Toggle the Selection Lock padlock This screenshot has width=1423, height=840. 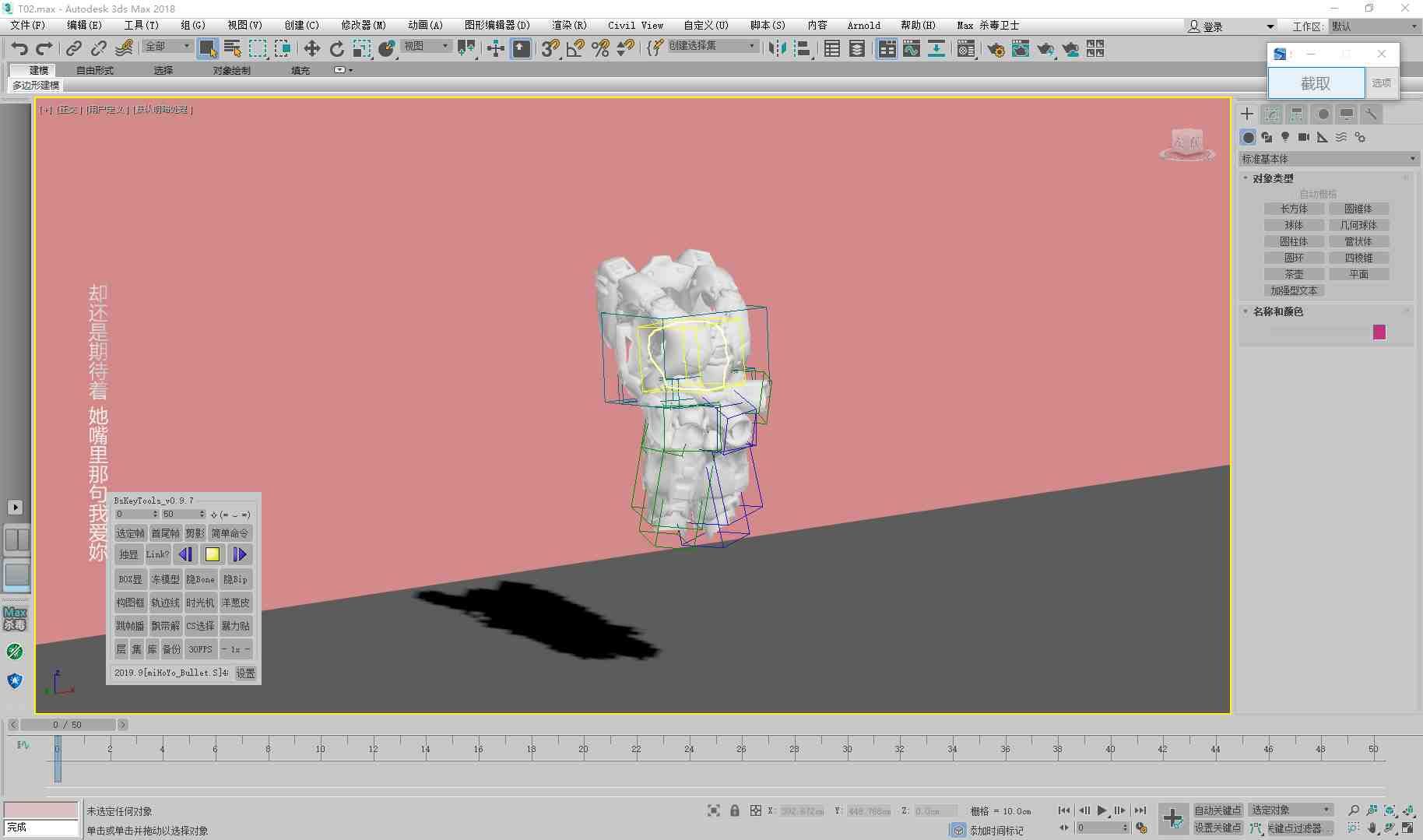[734, 810]
